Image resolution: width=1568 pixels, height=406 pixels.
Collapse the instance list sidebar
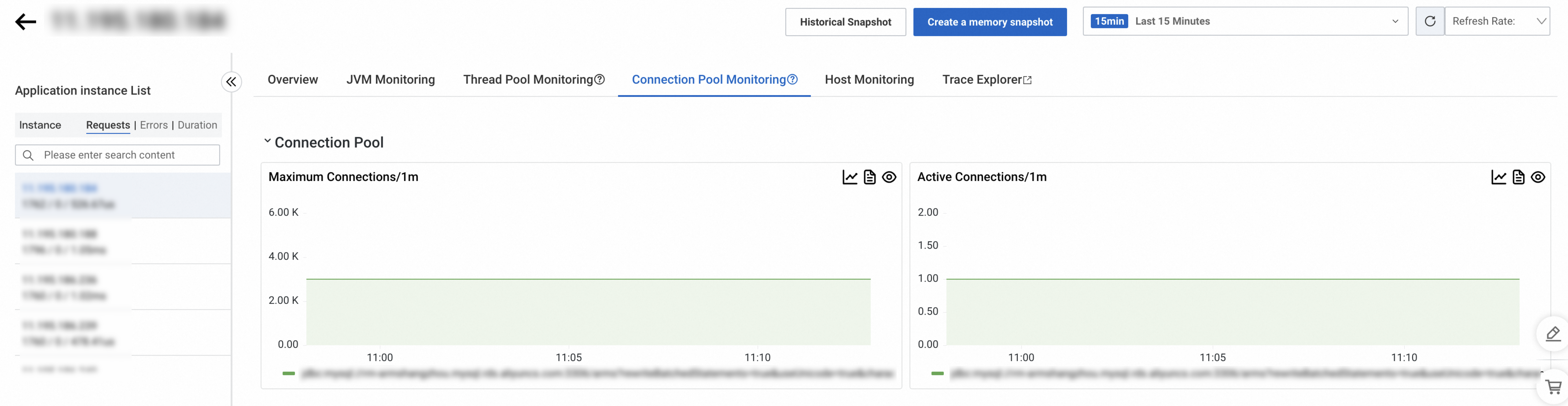point(231,81)
